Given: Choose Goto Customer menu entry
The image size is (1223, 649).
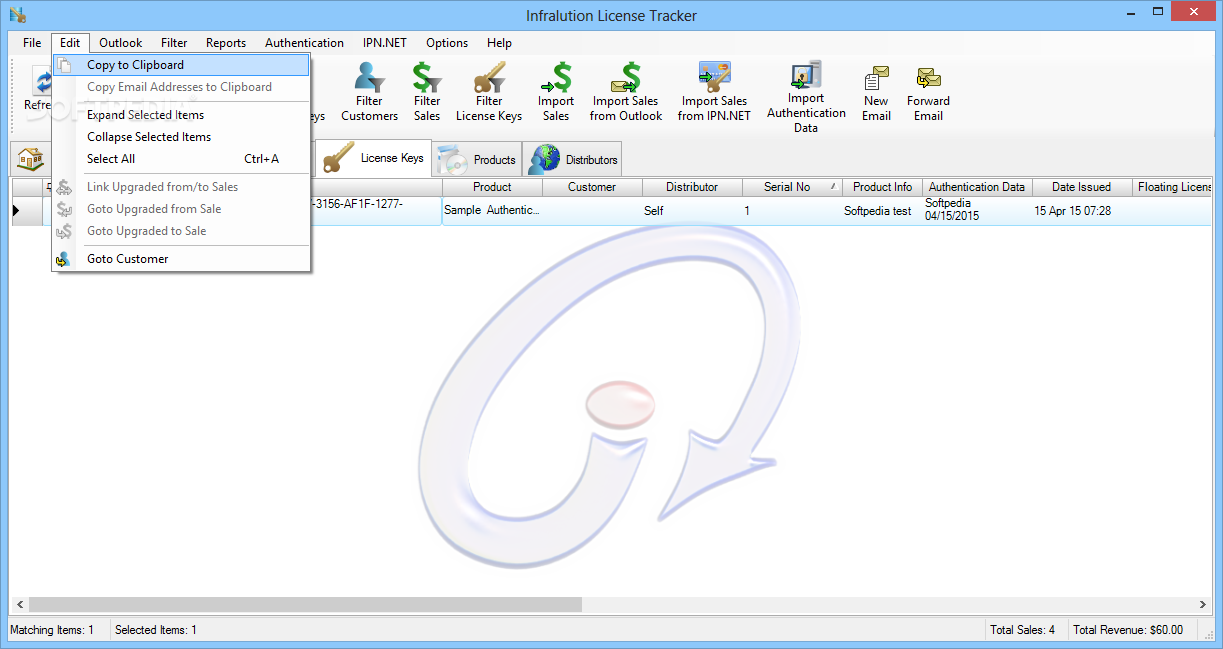Looking at the screenshot, I should click(x=181, y=259).
